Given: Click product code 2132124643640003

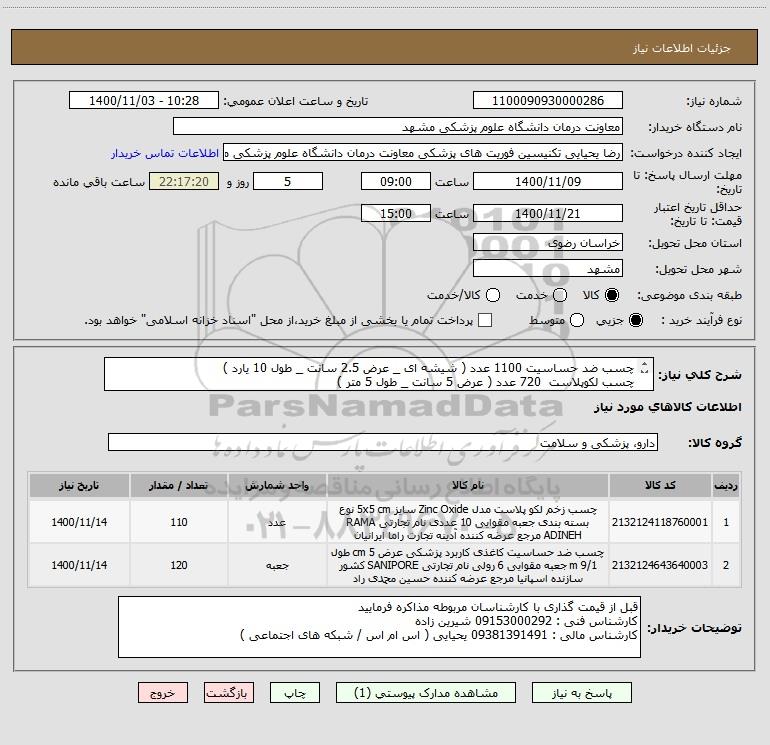Looking at the screenshot, I should click(660, 565).
